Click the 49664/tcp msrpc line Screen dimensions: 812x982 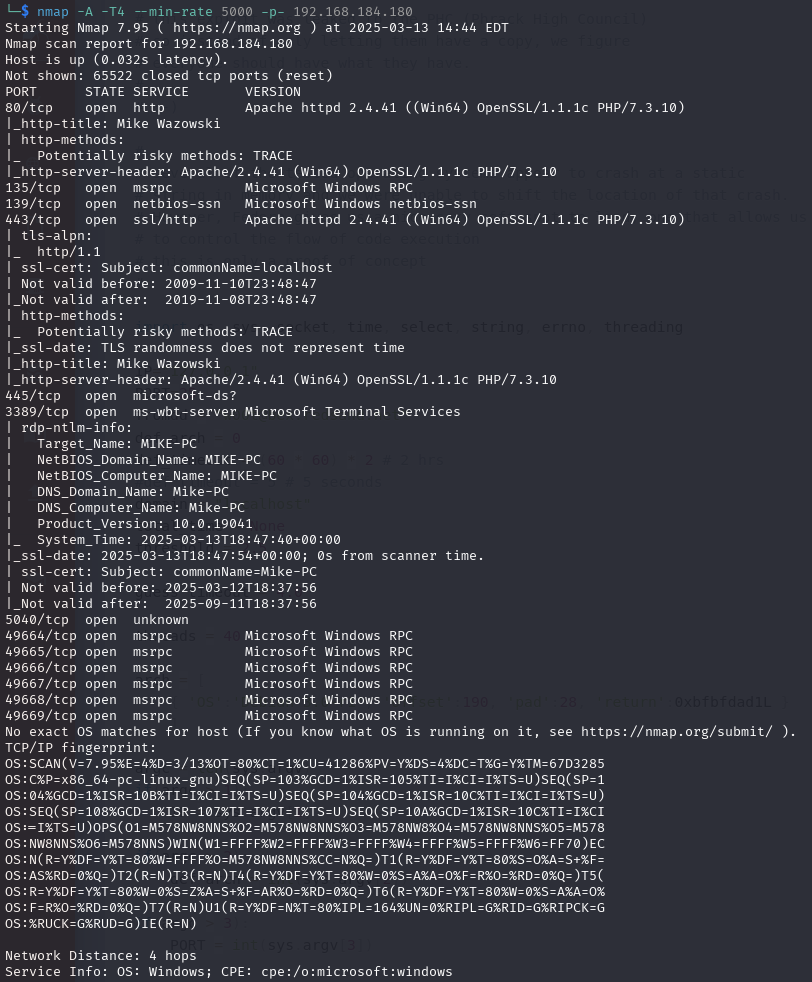pos(209,636)
